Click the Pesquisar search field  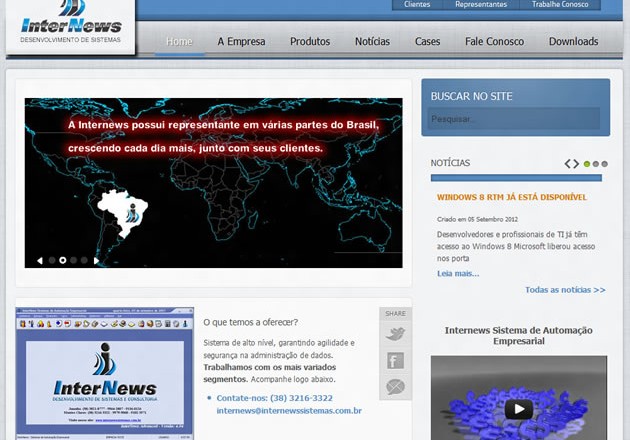(514, 119)
